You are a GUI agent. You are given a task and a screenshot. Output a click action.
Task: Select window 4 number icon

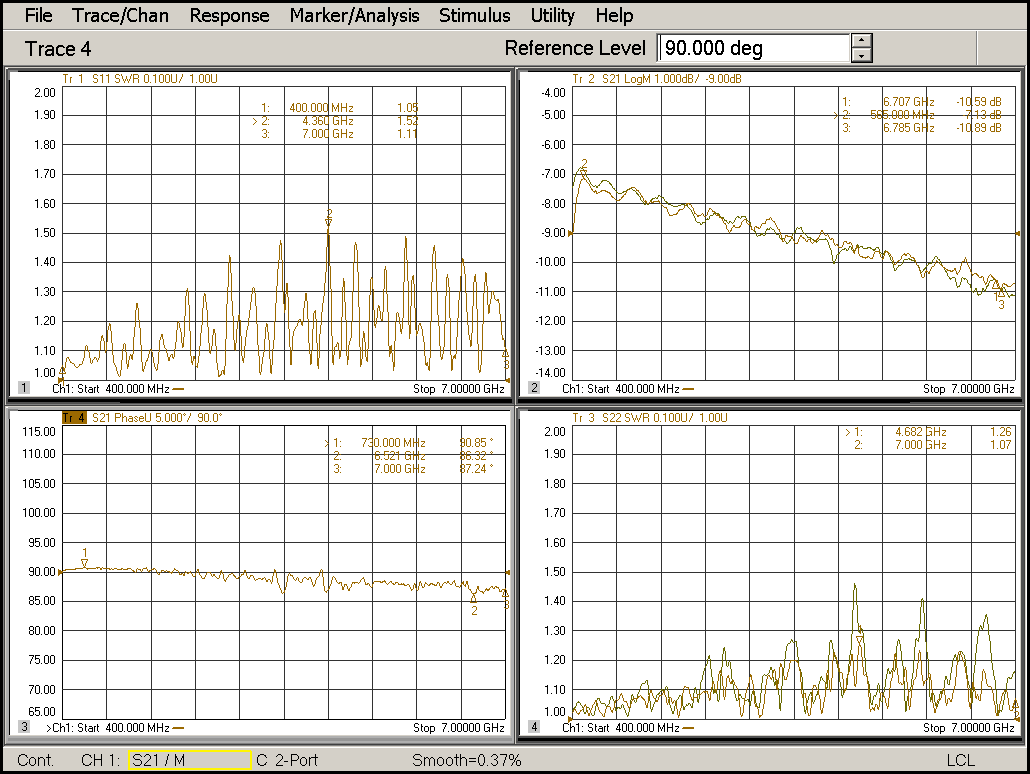(x=535, y=727)
